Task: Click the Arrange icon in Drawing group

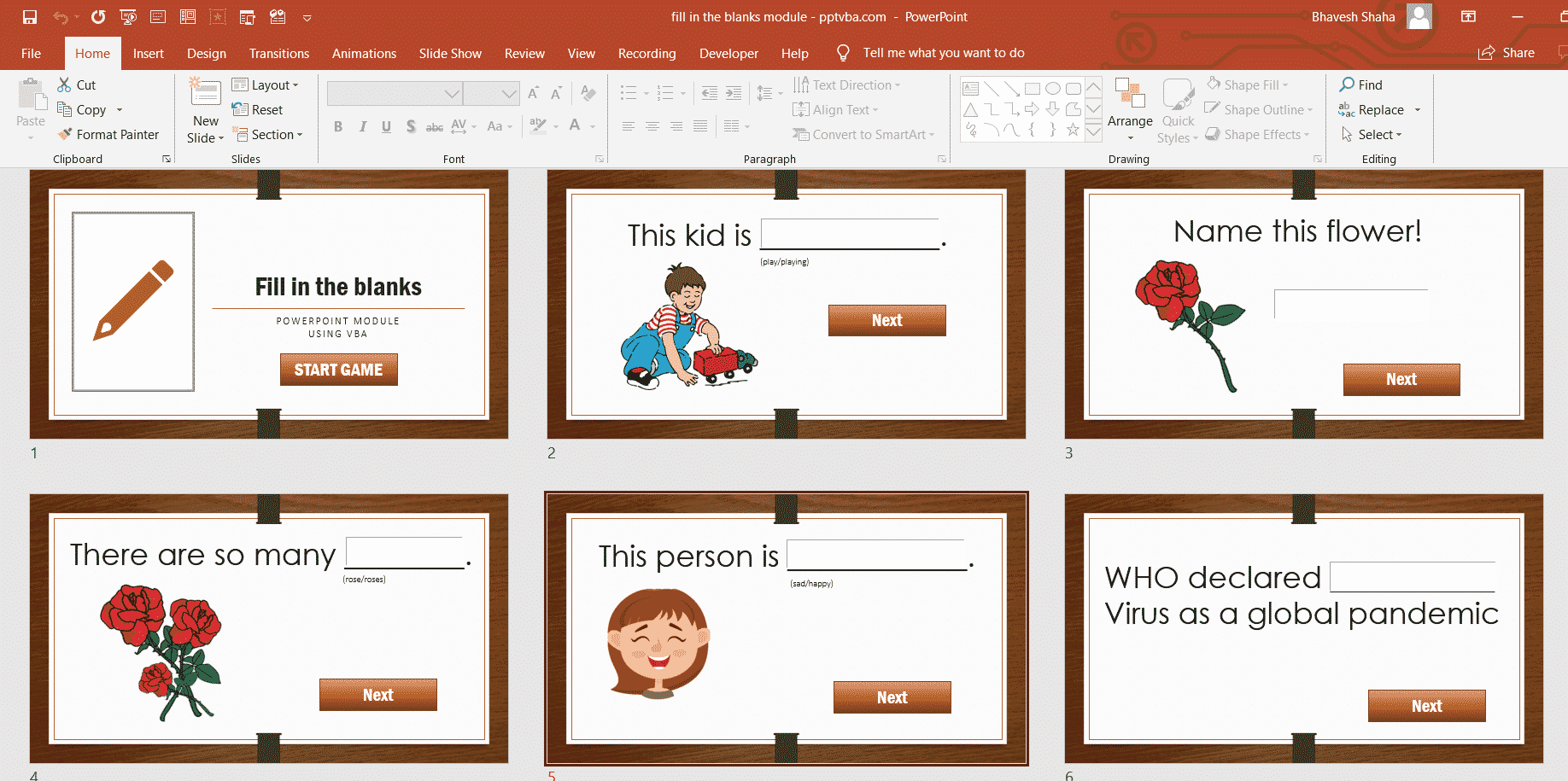Action: [1129, 96]
